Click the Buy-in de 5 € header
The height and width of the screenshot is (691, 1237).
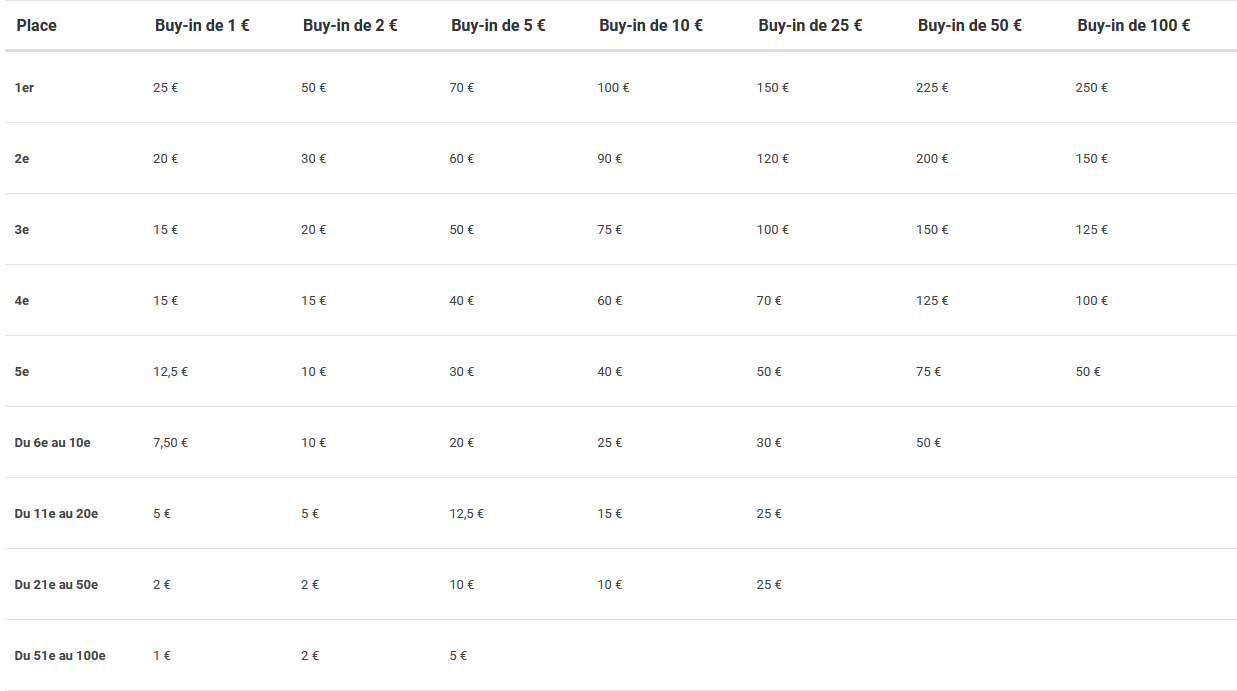[498, 26]
